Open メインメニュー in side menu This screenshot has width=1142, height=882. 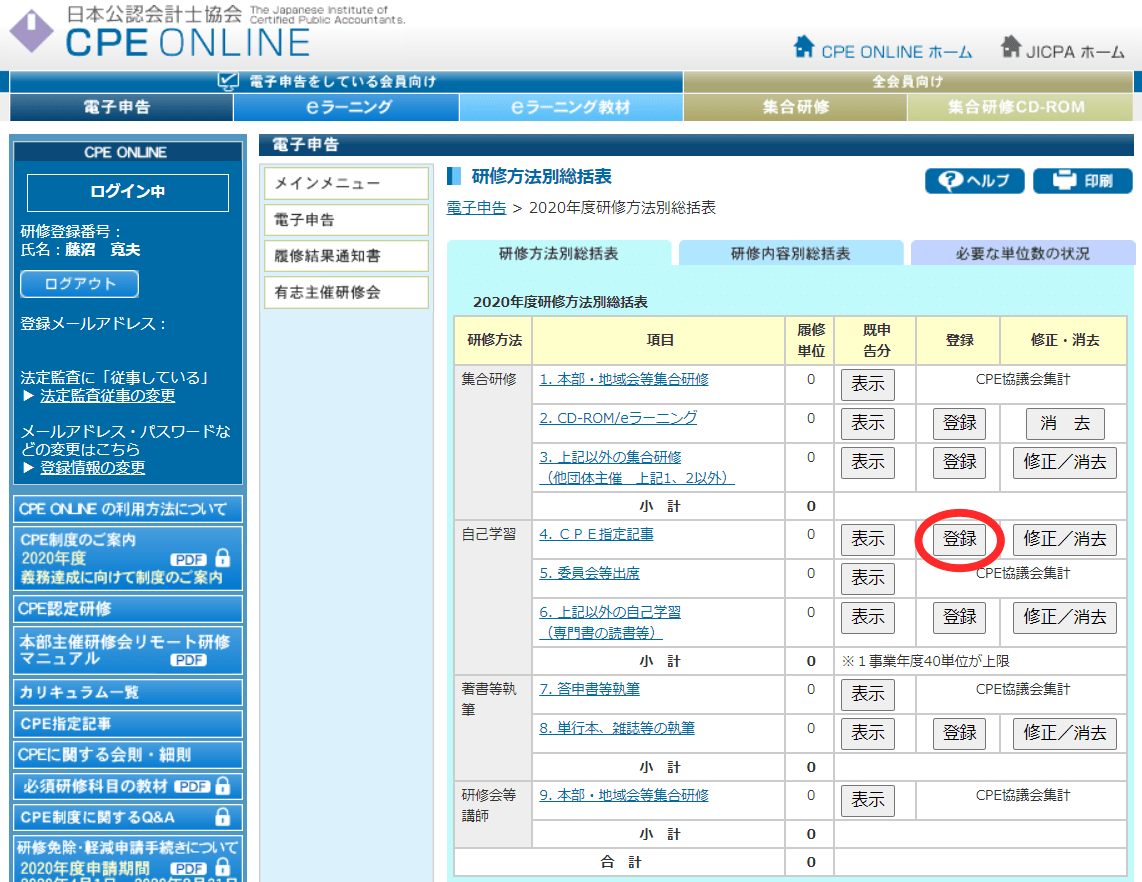[x=347, y=184]
